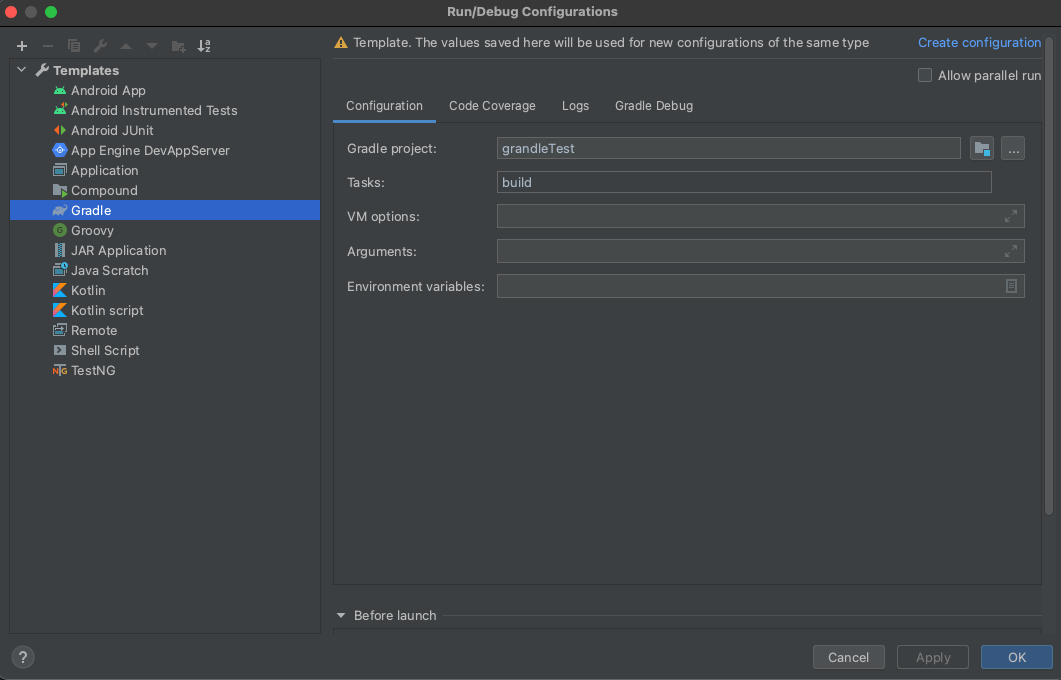Expand the VM options field editor
This screenshot has height=680, width=1061.
pyautogui.click(x=1011, y=217)
